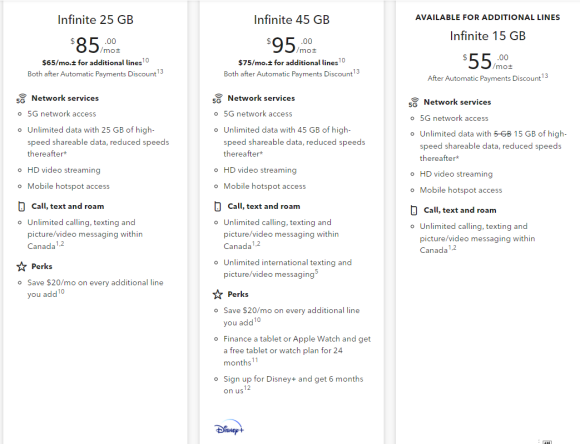Open footnote 10 beside $65/mo. additional lines

(x=146, y=60)
